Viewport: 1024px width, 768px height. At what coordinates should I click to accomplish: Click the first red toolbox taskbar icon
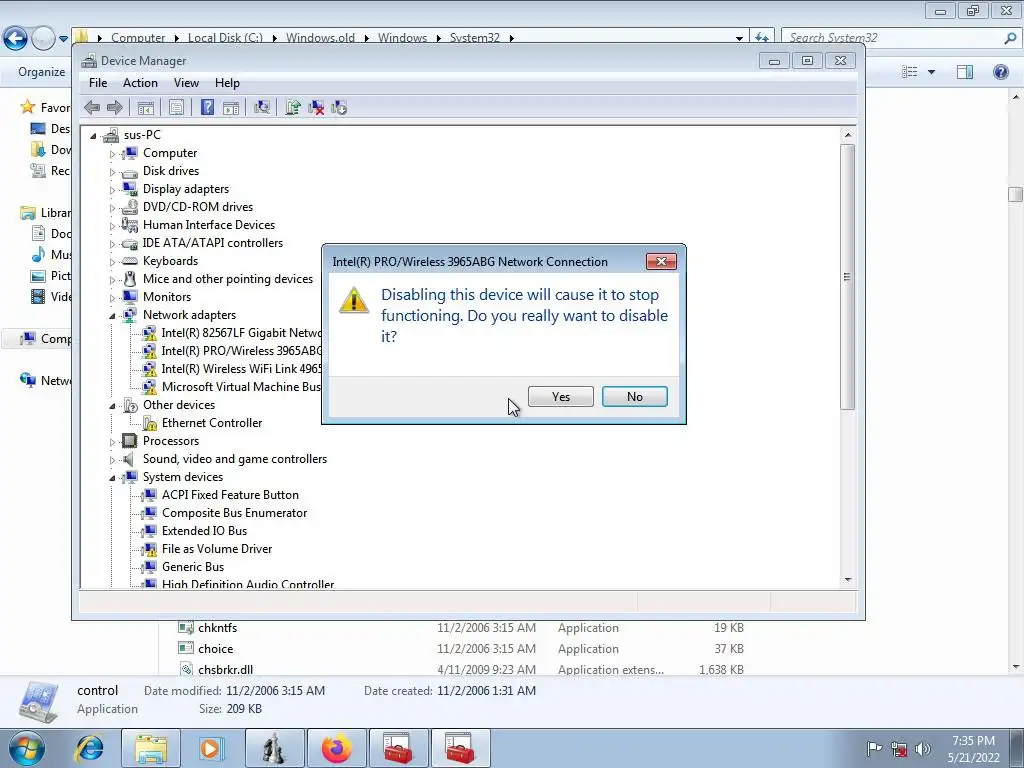(x=398, y=748)
